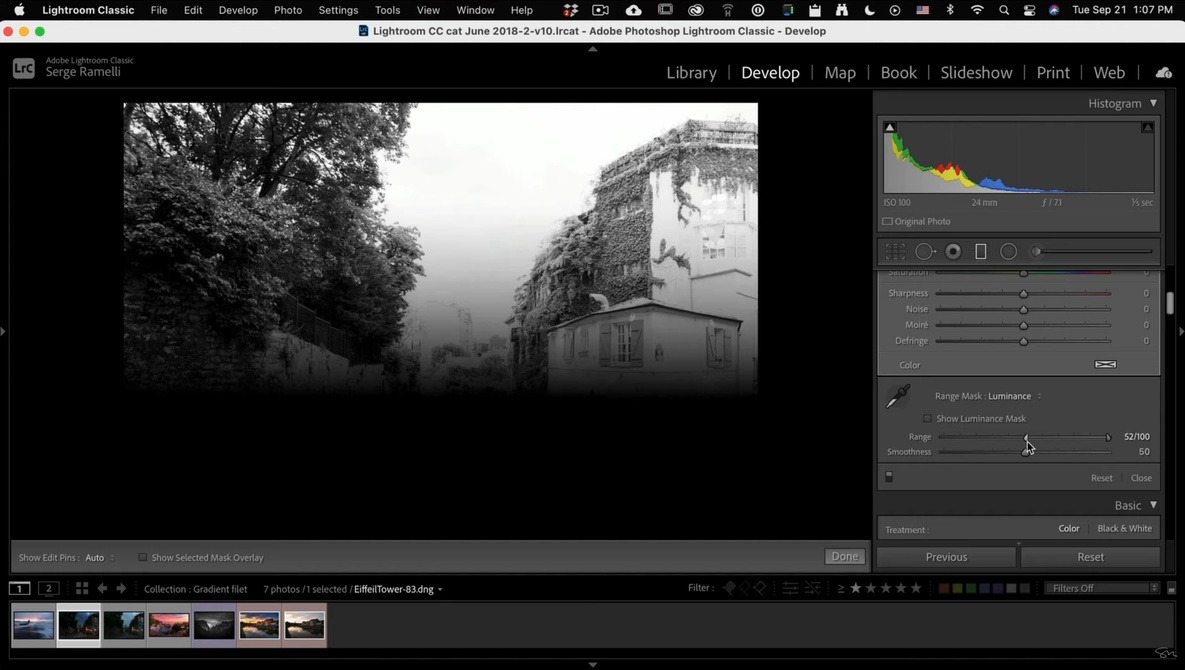This screenshot has height=670, width=1185.
Task: Open the Filters Off dropdown
Action: pyautogui.click(x=1102, y=588)
